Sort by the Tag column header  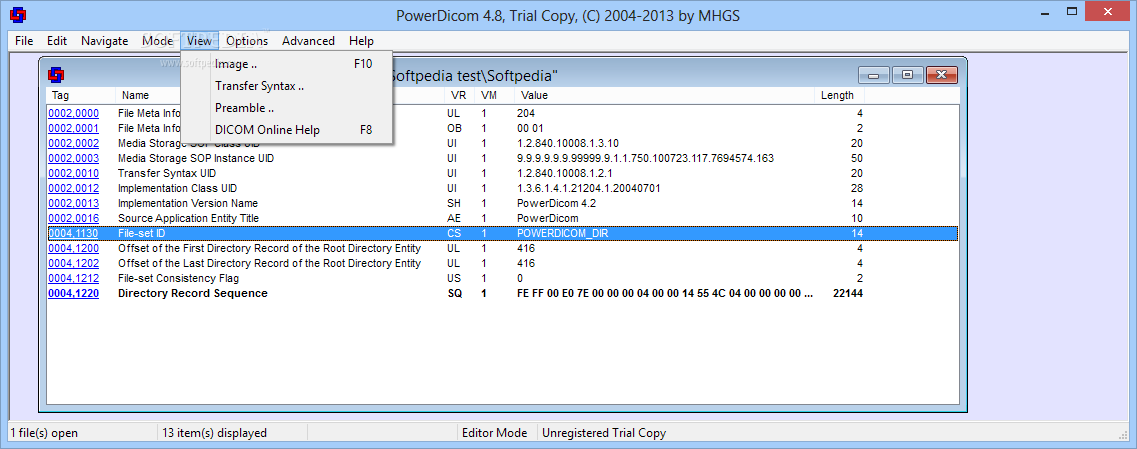(x=80, y=95)
